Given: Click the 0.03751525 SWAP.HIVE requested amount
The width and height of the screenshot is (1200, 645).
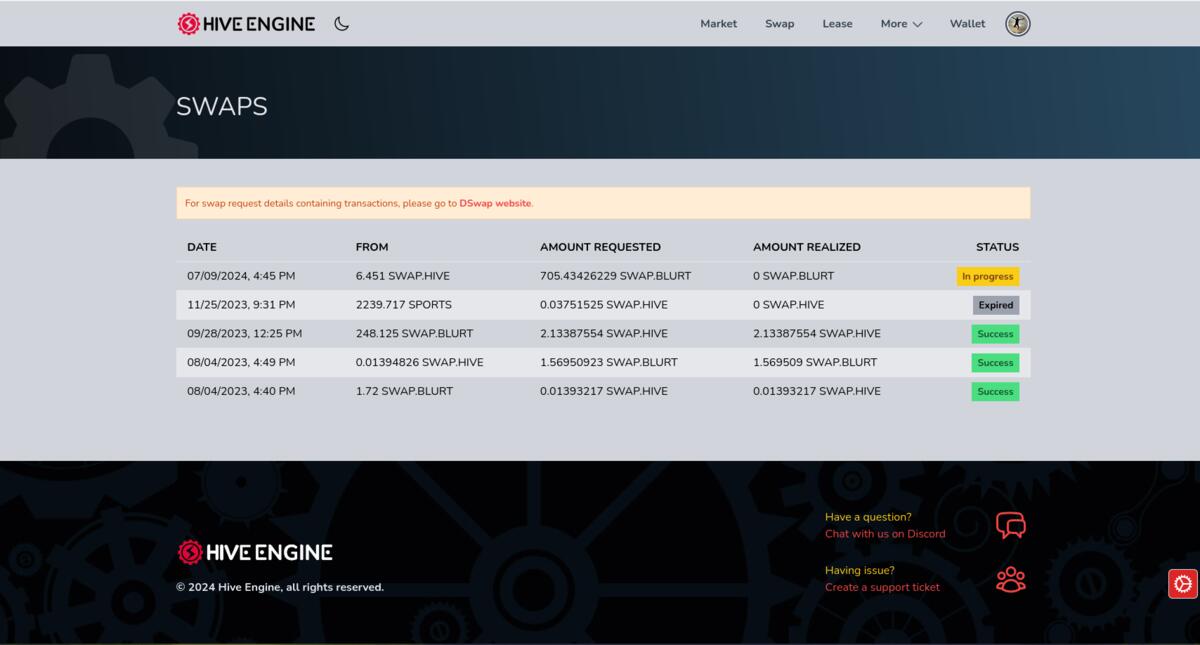Looking at the screenshot, I should coord(604,305).
